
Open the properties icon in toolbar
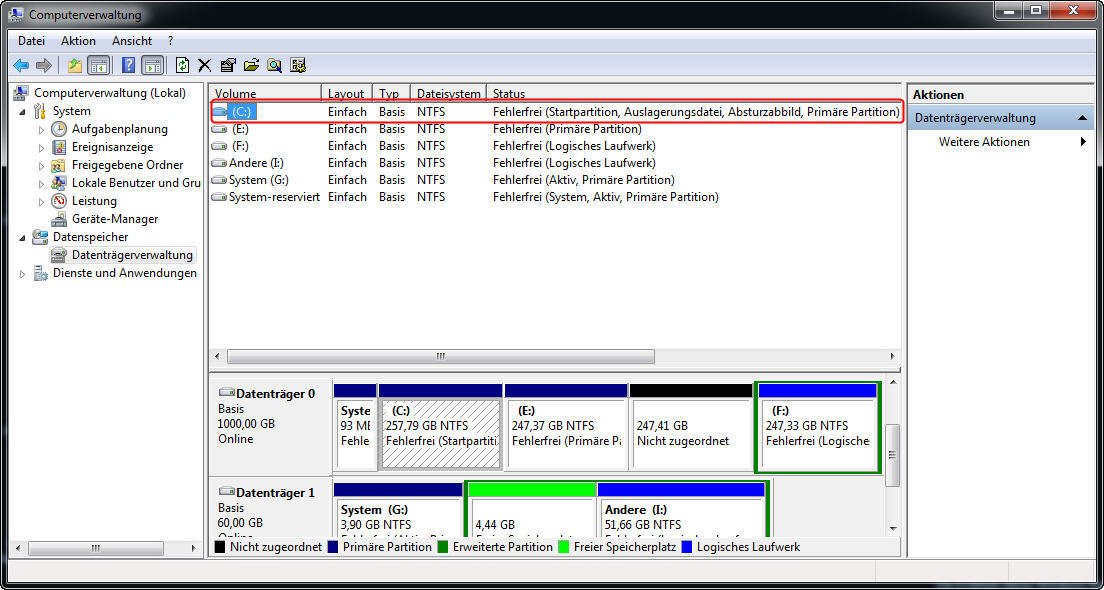tap(228, 65)
